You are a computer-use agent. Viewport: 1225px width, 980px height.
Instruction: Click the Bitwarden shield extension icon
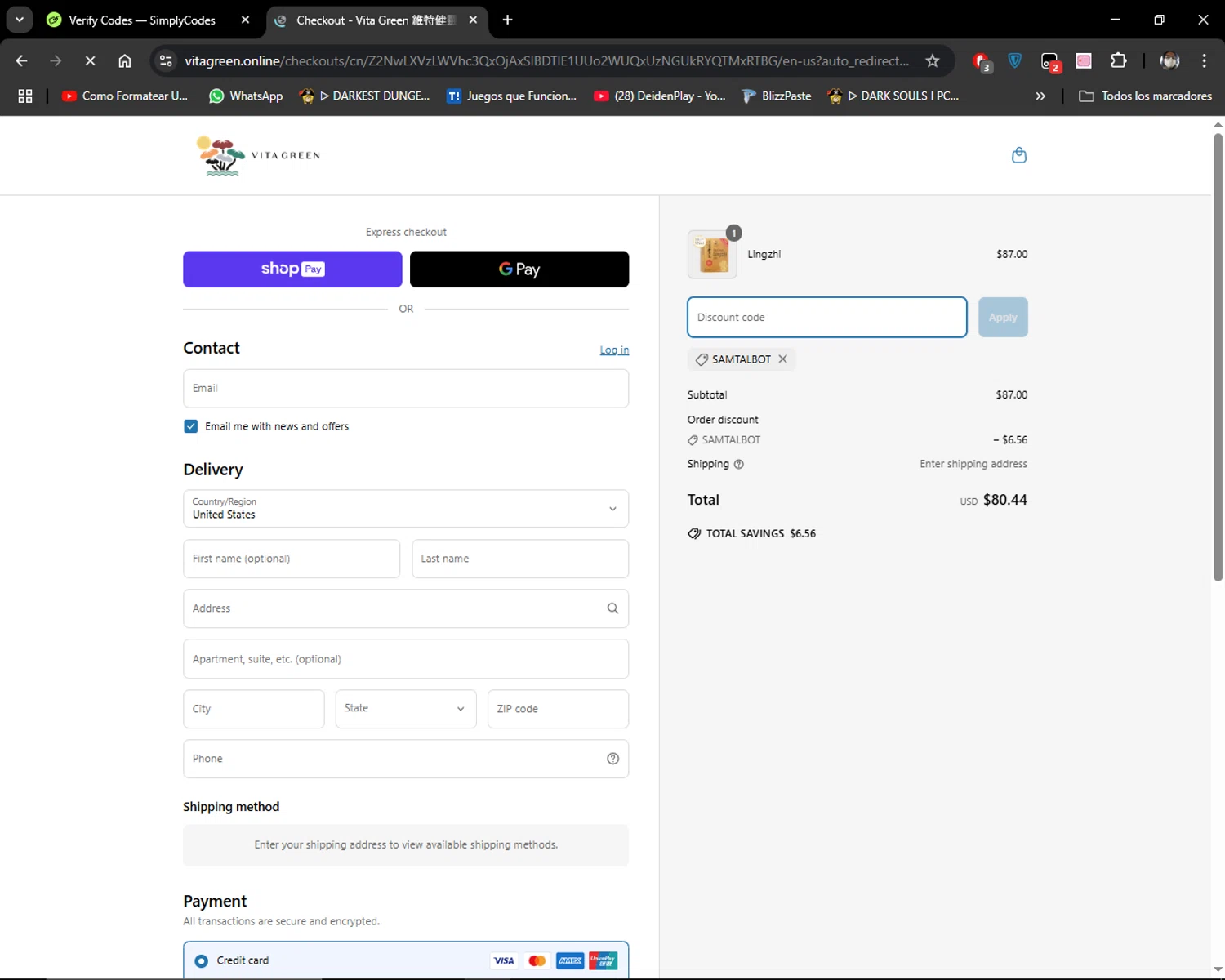click(1015, 60)
